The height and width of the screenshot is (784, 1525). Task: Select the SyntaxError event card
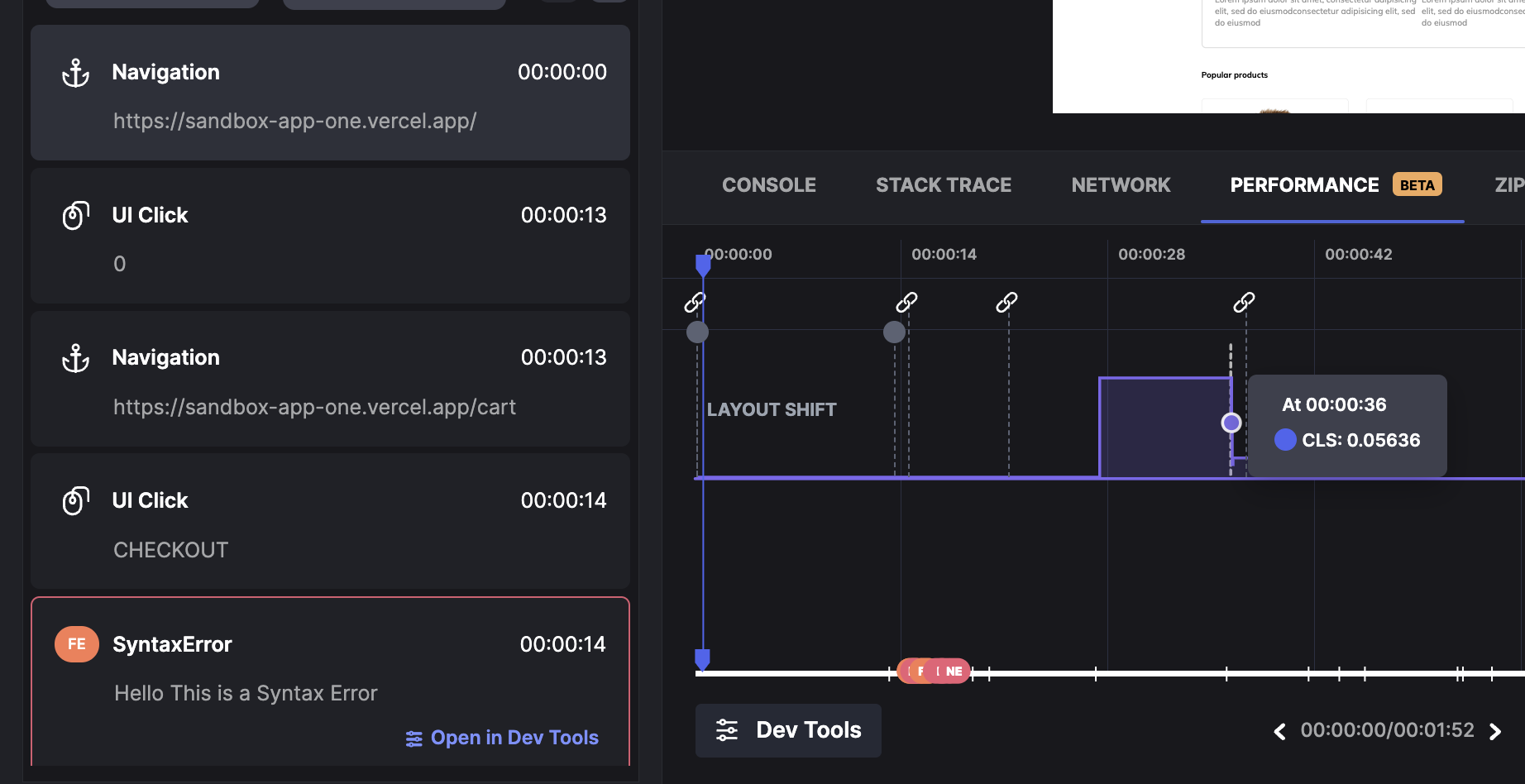coord(330,670)
